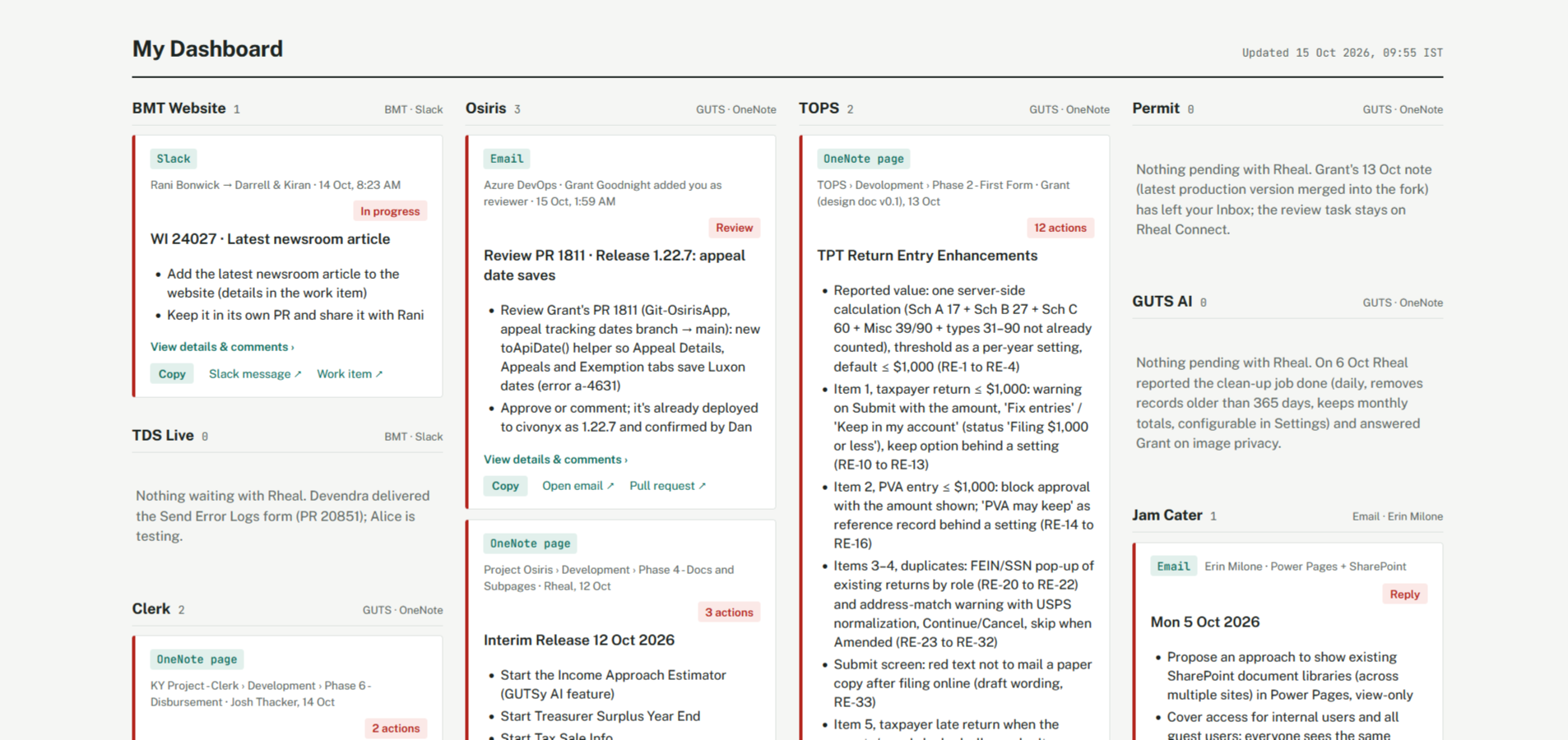
Task: Click the OneNote page tag on Clerk card
Action: (197, 659)
